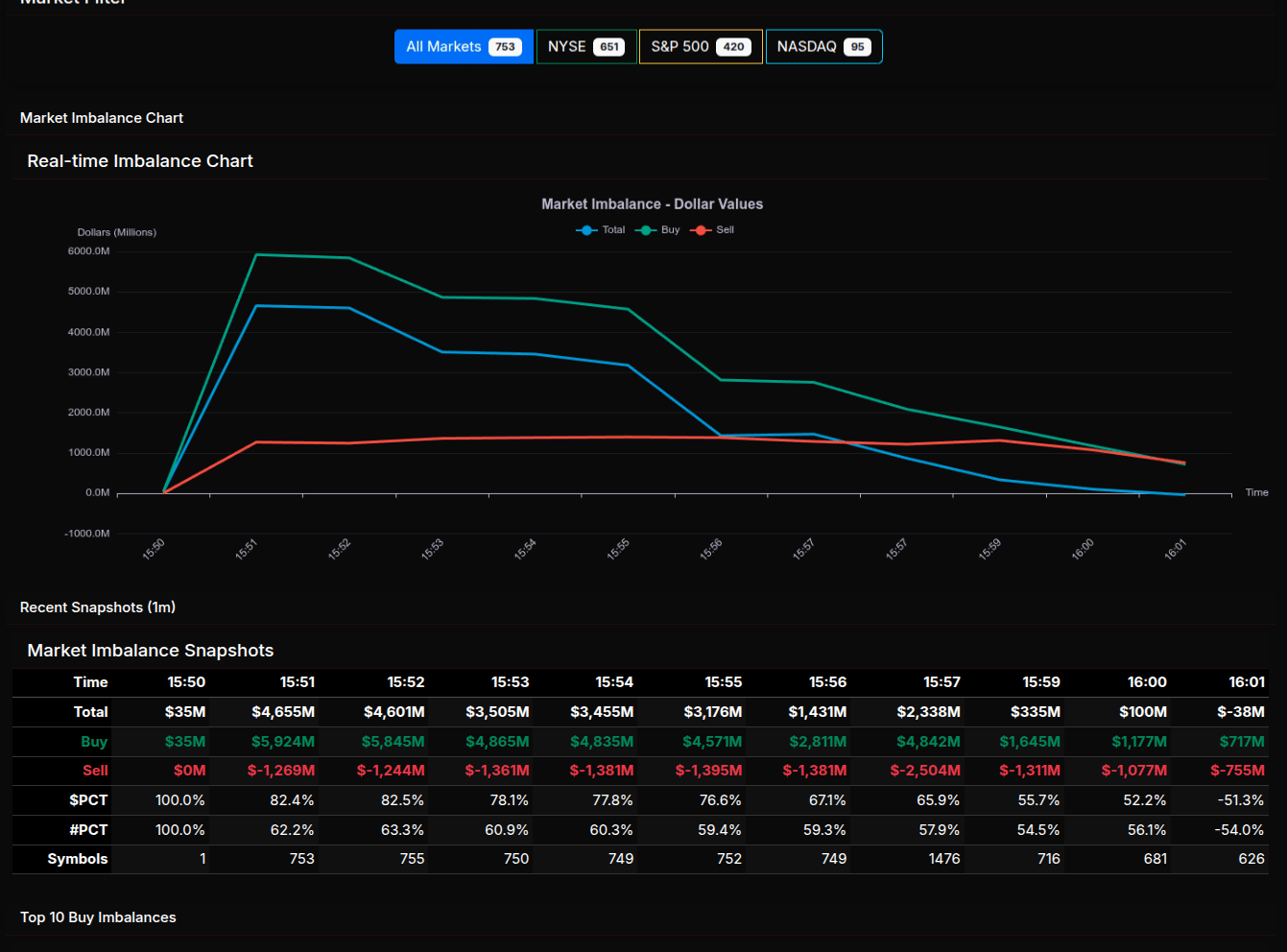Select the green Buy row label

94,742
